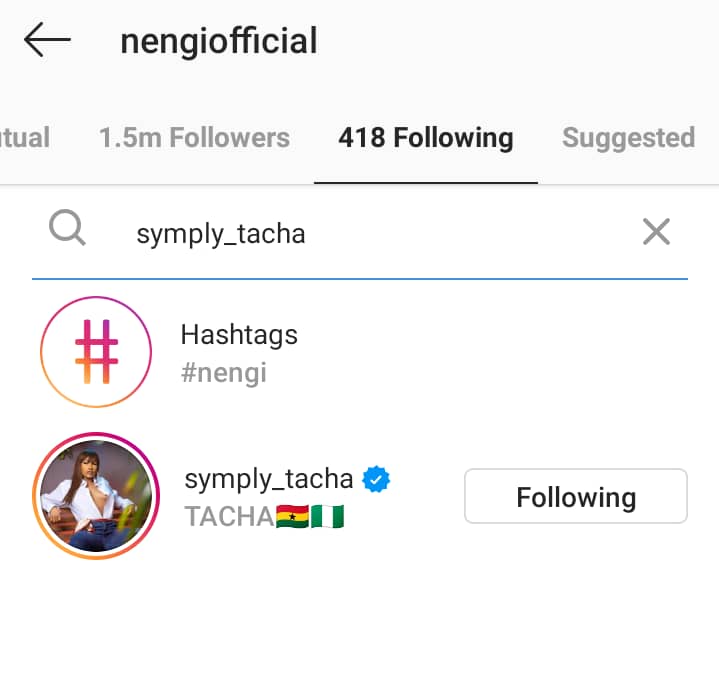Select the 418 Following tab
Viewport: 719px width, 680px height.
point(425,138)
